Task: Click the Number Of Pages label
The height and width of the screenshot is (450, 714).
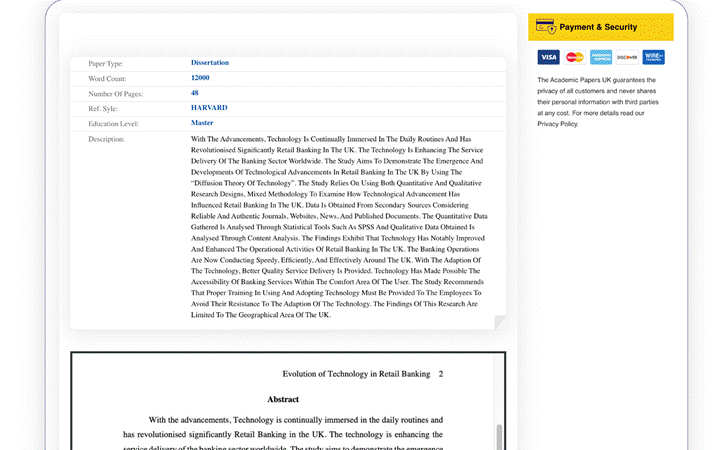Action: tap(116, 94)
